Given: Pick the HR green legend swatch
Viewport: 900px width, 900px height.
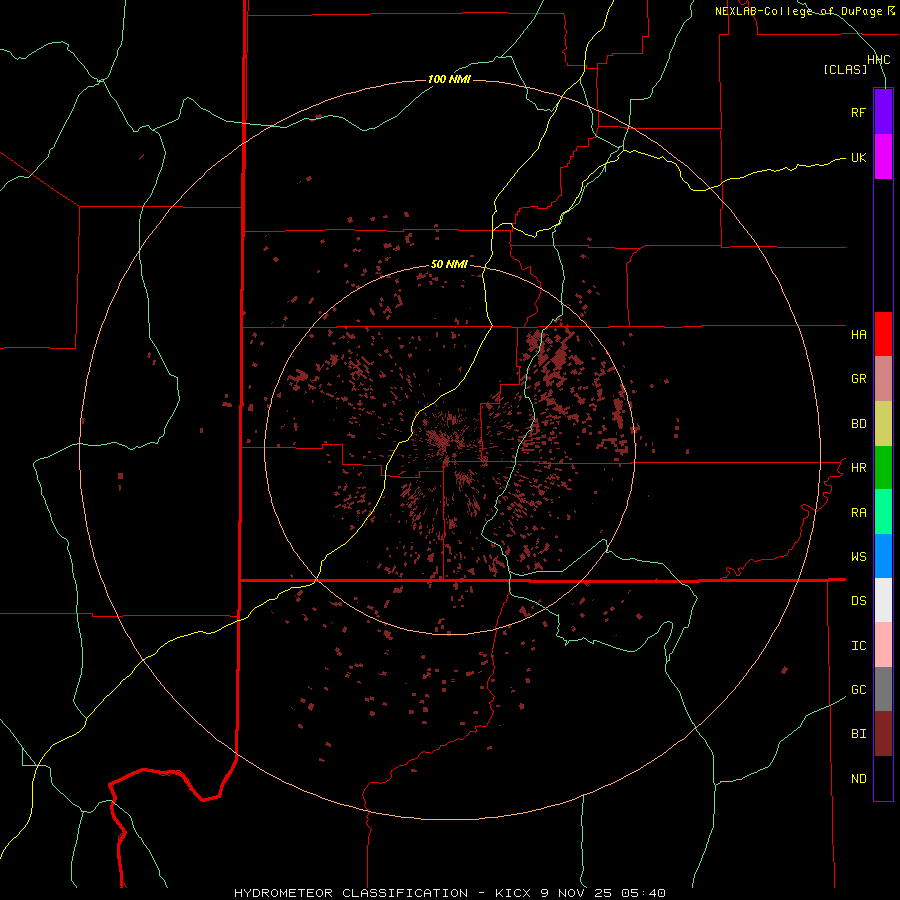Looking at the screenshot, I should [883, 468].
